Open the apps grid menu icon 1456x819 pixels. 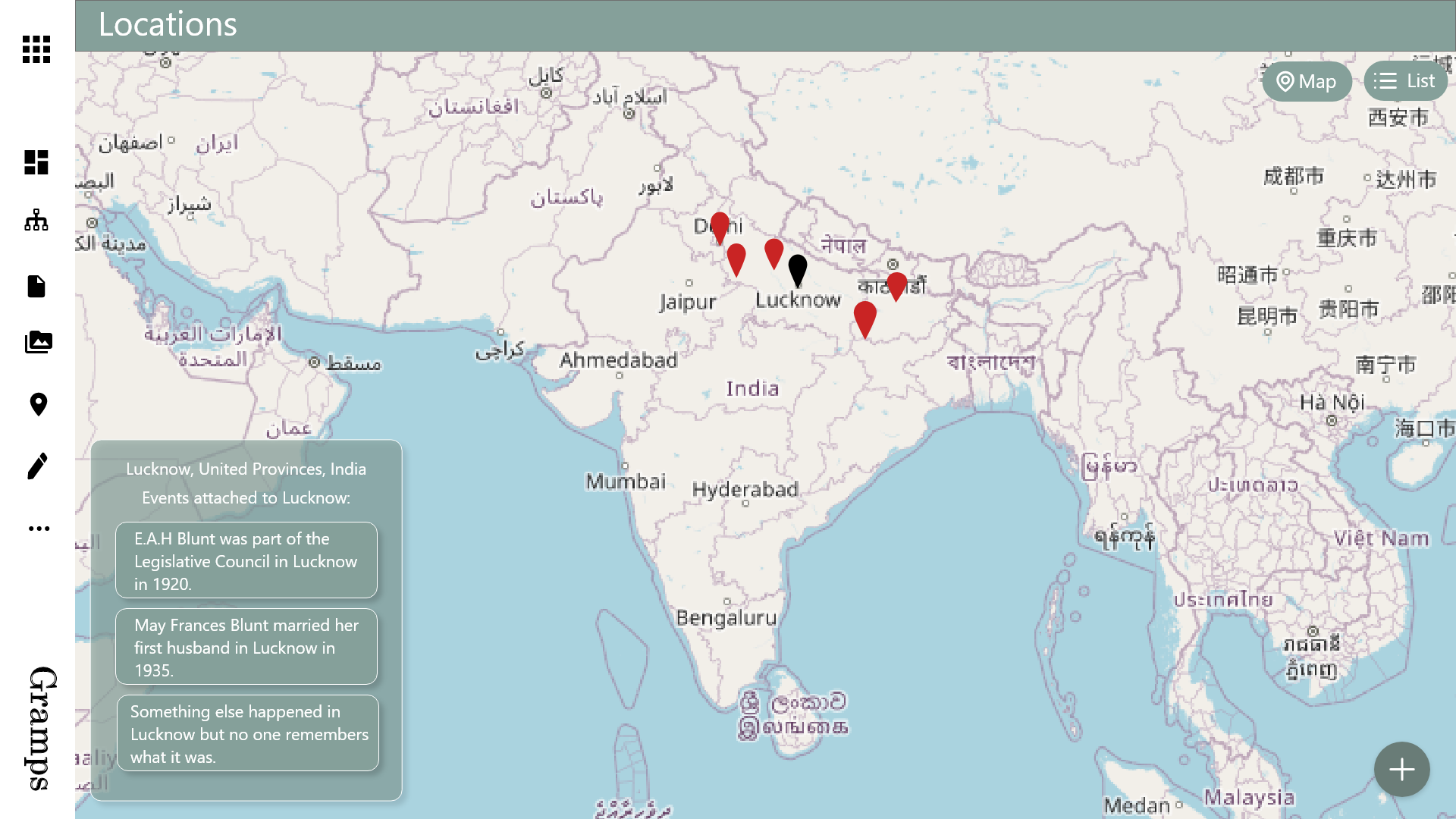click(36, 49)
